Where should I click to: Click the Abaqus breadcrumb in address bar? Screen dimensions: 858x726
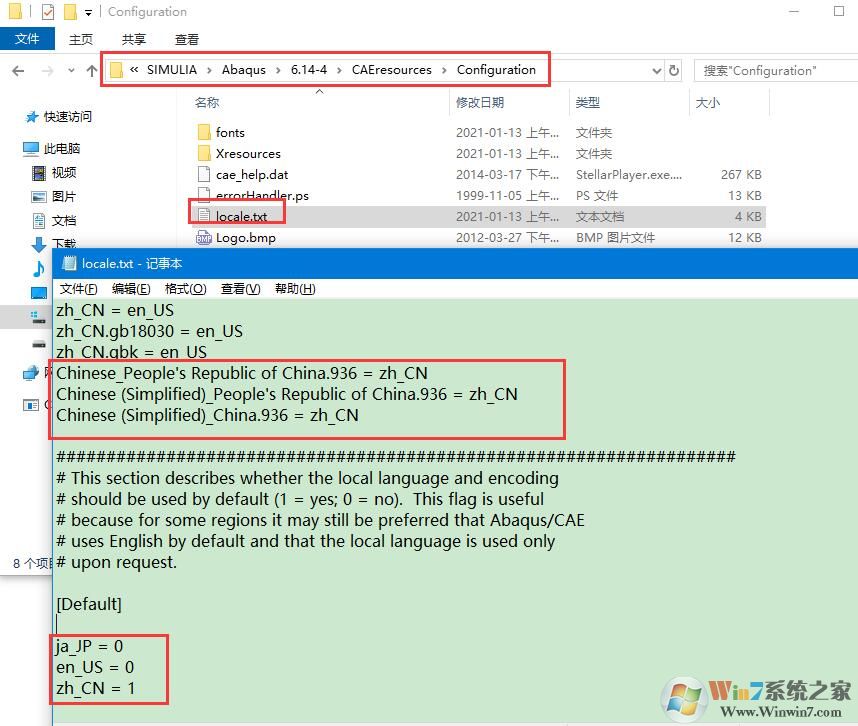coord(243,70)
